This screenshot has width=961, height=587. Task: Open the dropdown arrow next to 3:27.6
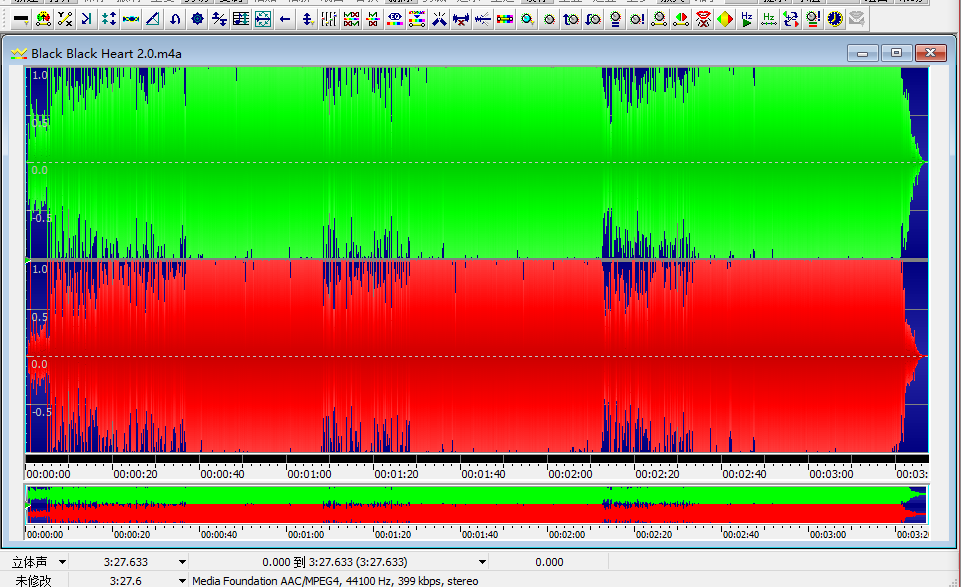182,580
